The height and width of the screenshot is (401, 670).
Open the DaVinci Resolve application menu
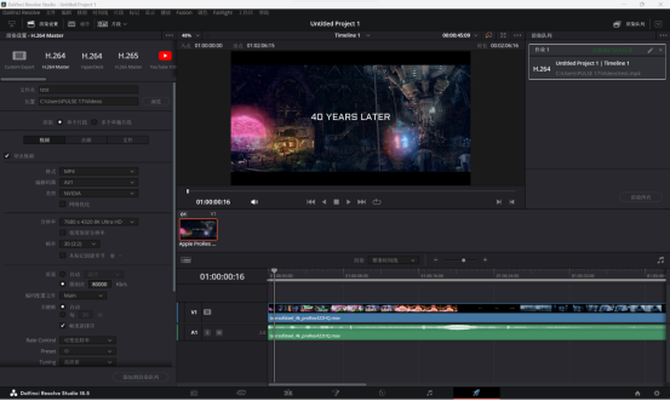21,13
